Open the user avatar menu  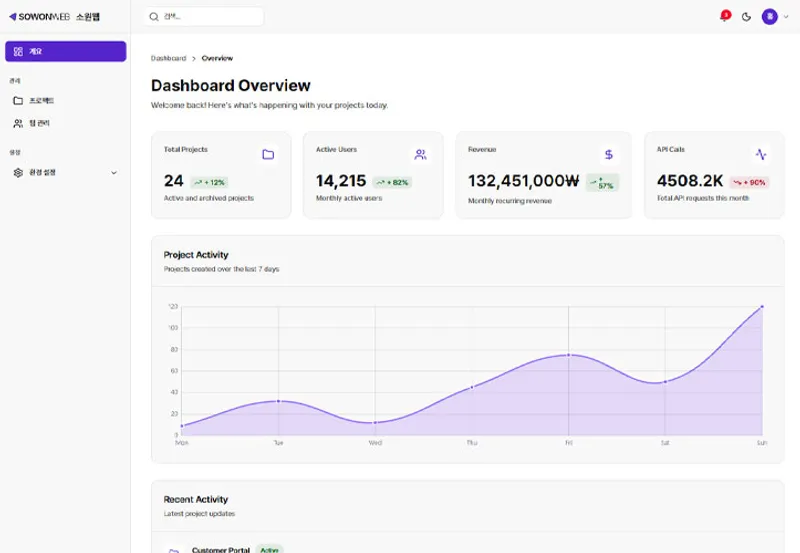point(769,17)
